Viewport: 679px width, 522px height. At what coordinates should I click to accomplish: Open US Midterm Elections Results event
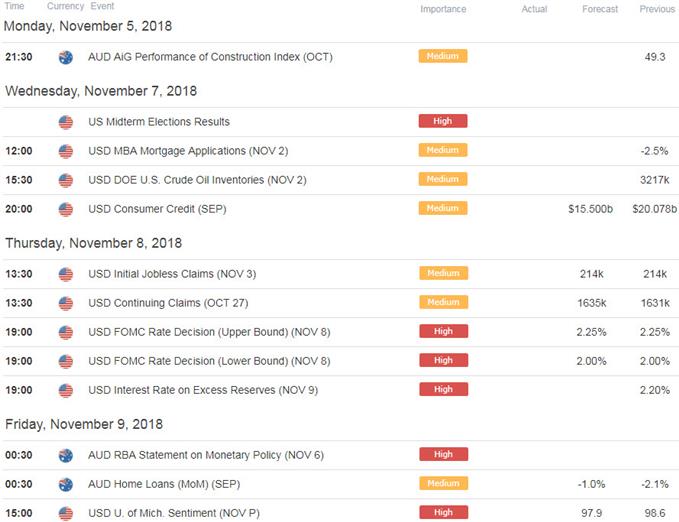point(159,122)
